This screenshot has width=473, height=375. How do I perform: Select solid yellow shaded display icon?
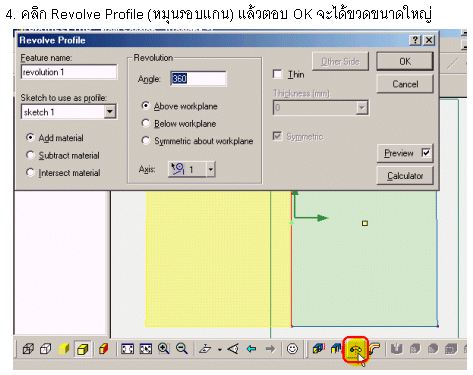click(x=64, y=349)
